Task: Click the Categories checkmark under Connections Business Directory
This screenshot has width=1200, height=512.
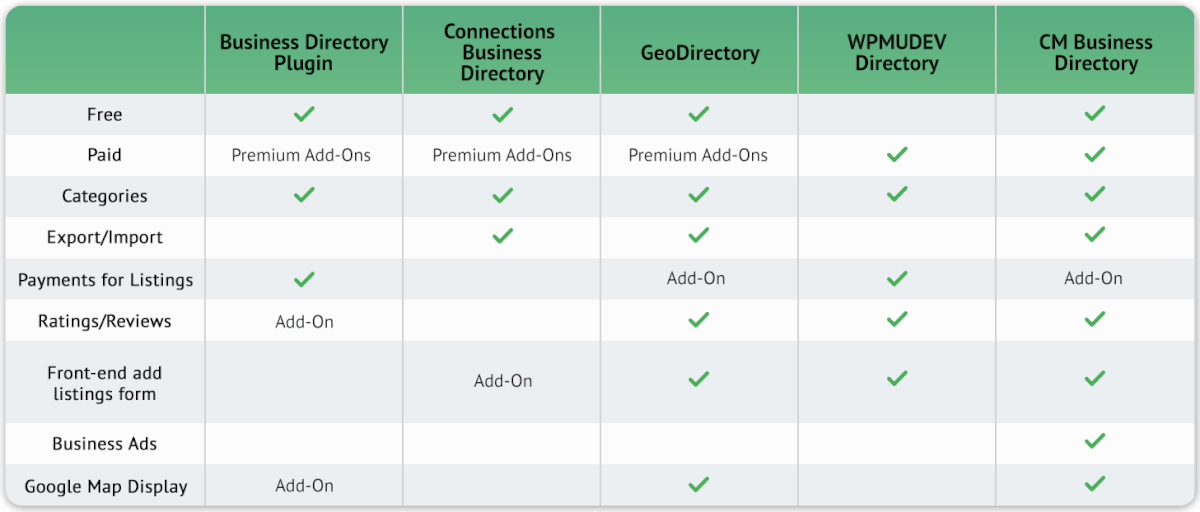Action: point(502,194)
